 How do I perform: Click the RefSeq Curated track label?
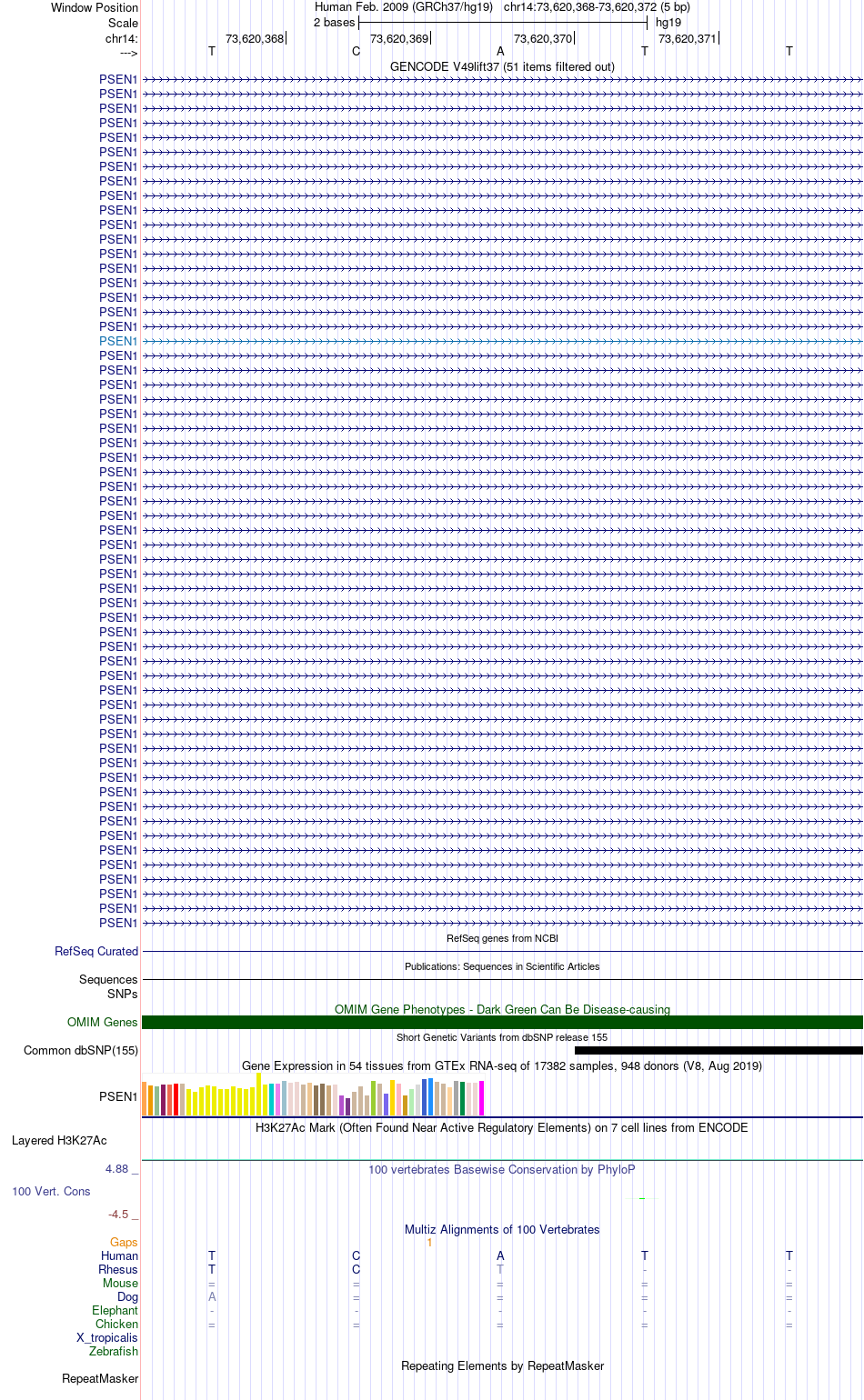coord(96,951)
